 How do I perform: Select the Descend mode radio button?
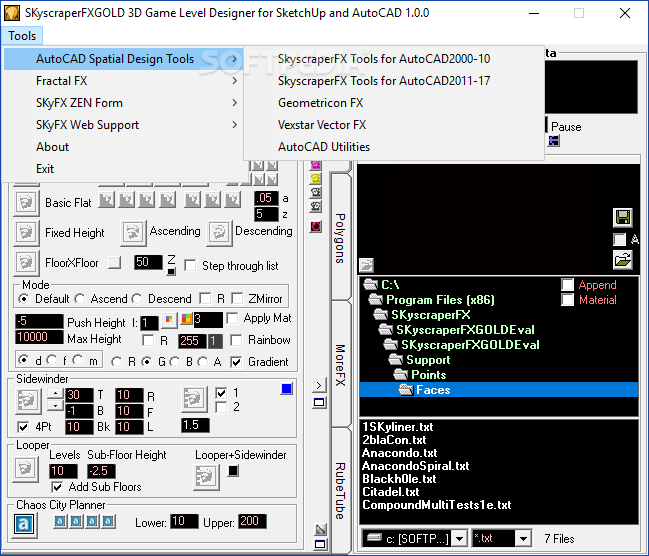137,298
